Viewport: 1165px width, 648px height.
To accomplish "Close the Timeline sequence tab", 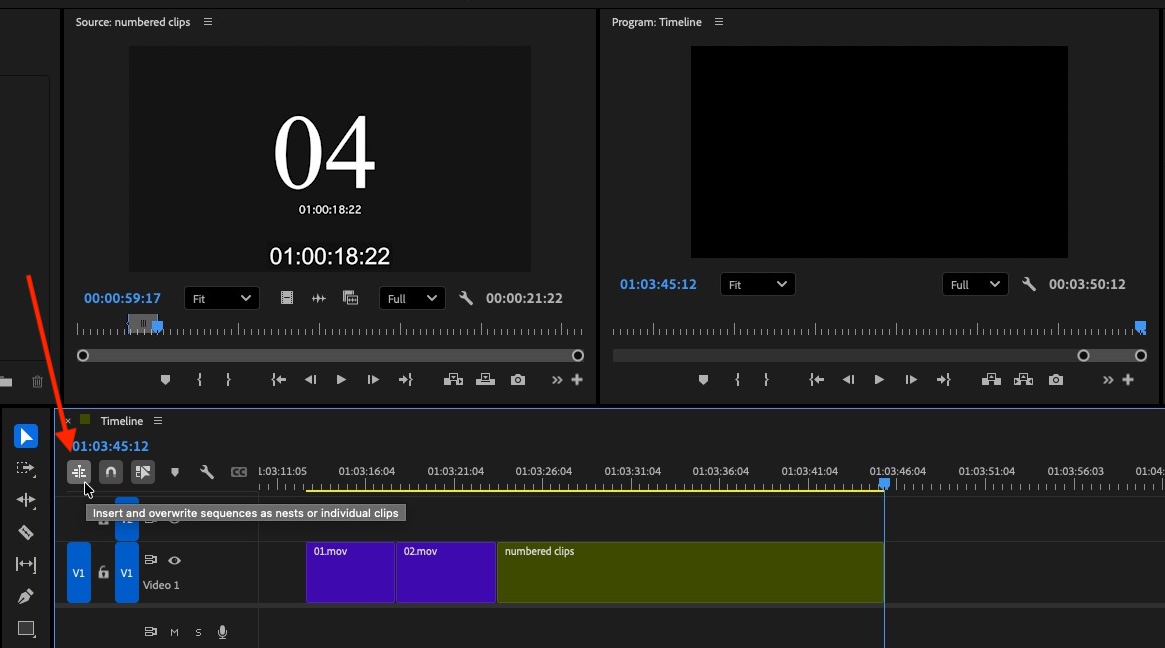I will tap(68, 421).
